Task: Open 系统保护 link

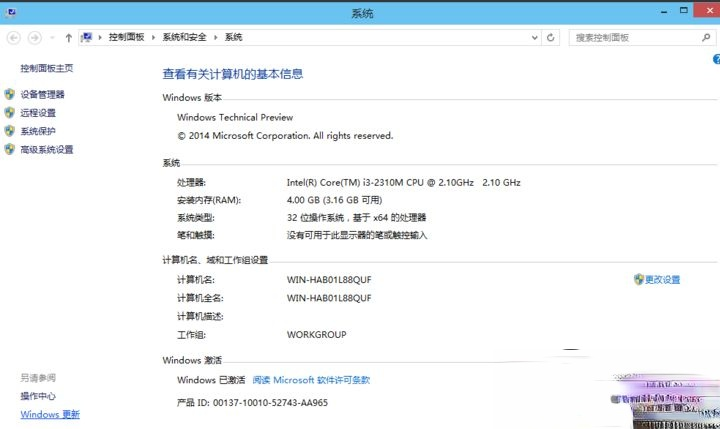Action: [38, 131]
